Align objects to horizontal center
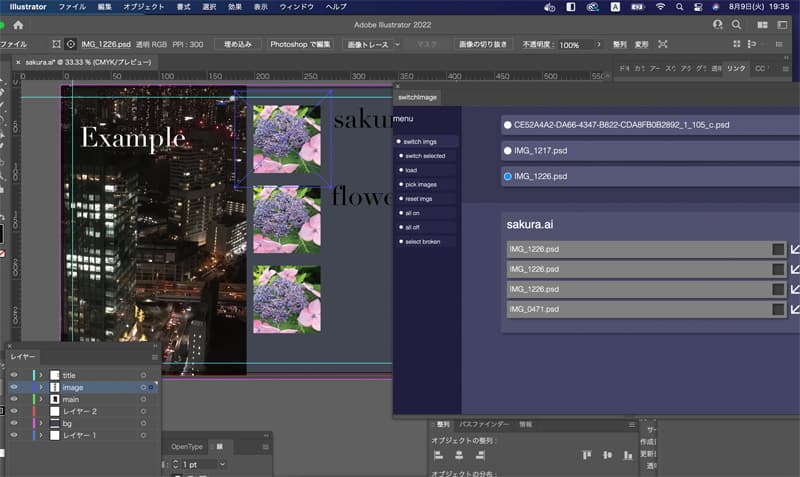This screenshot has height=477, width=800. pos(459,455)
